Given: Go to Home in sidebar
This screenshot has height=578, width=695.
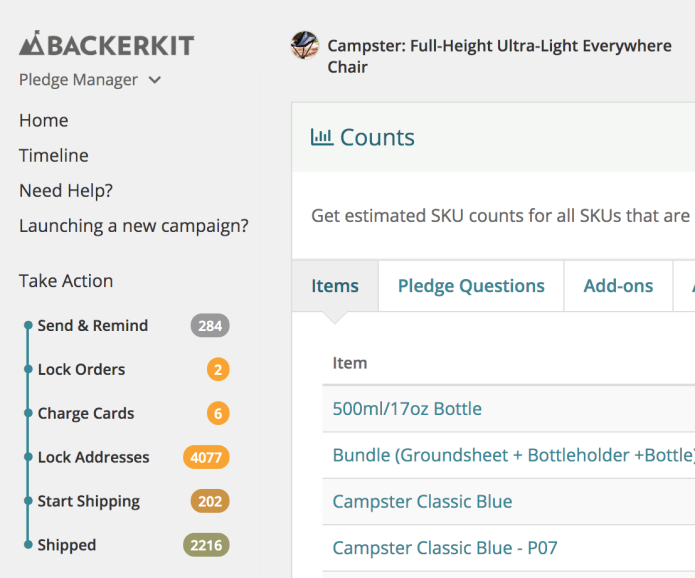Looking at the screenshot, I should point(44,120).
